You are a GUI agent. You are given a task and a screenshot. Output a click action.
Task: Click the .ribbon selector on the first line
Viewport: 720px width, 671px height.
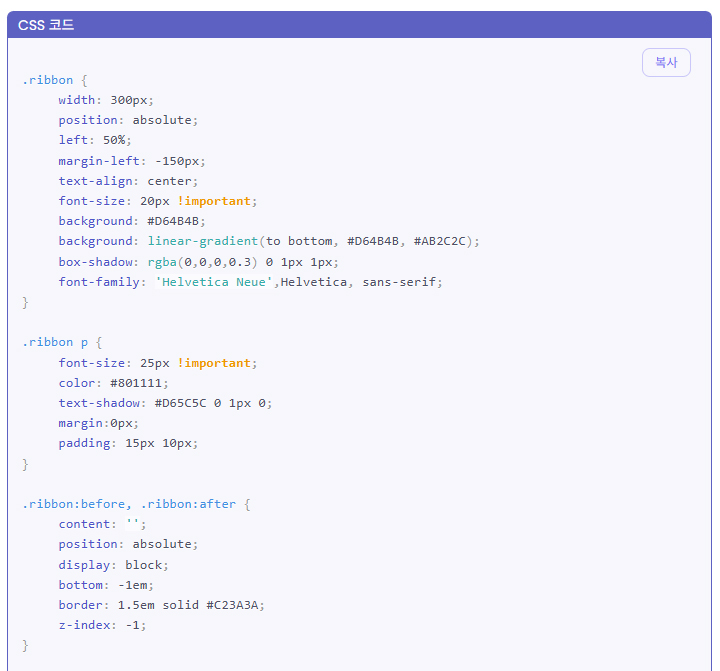coord(47,80)
